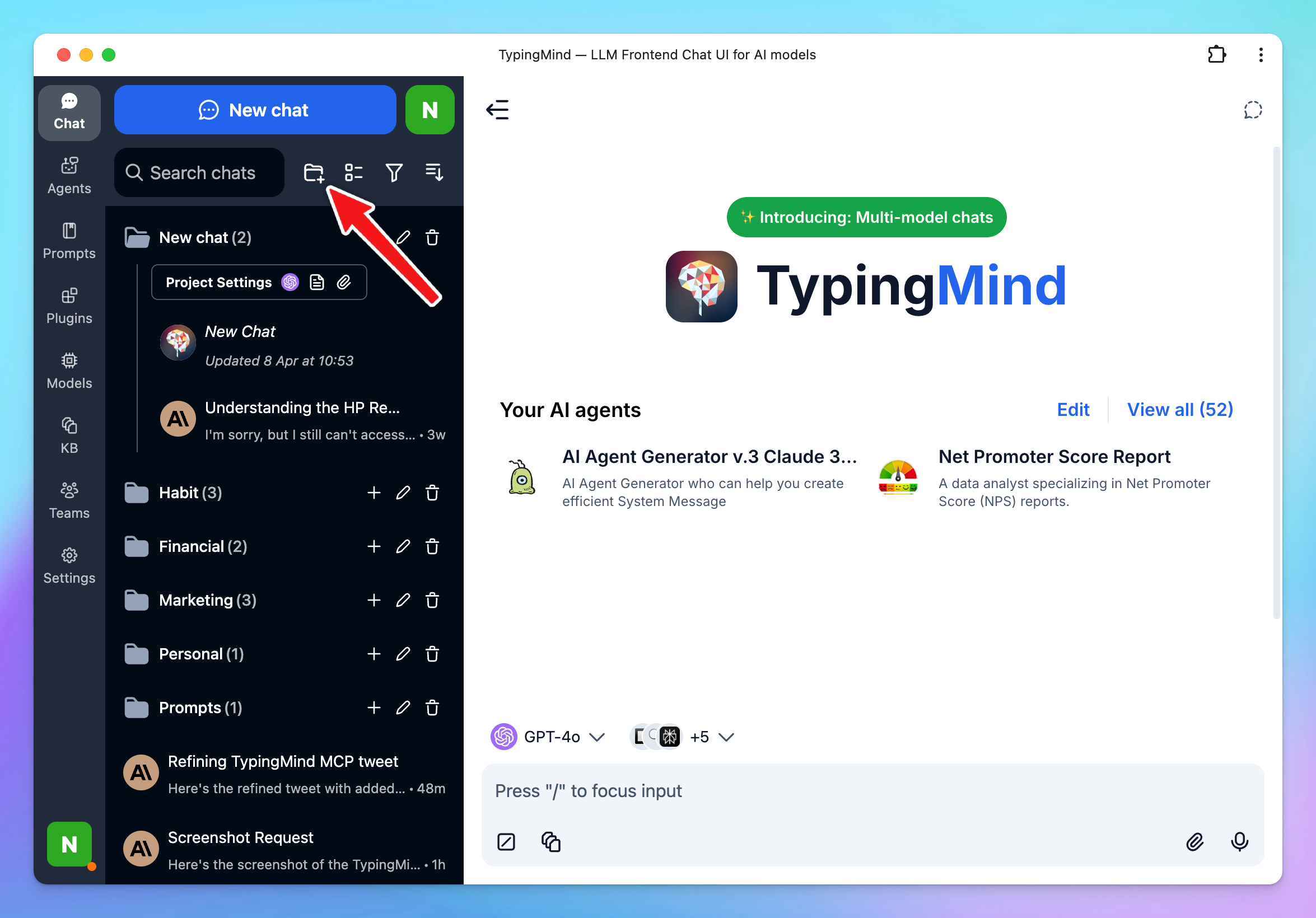Add a chat to the Marketing folder
1316x918 pixels.
point(374,601)
